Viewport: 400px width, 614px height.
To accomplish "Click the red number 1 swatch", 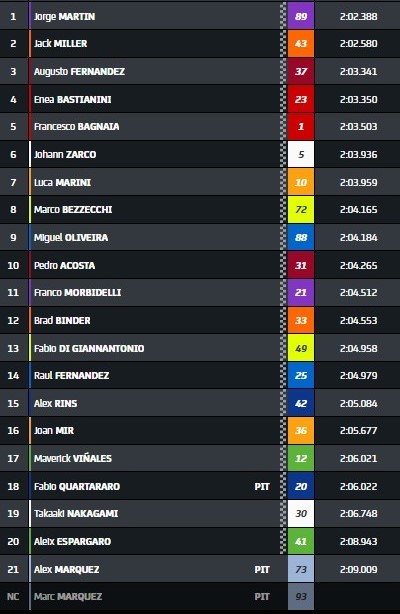I will pyautogui.click(x=300, y=126).
